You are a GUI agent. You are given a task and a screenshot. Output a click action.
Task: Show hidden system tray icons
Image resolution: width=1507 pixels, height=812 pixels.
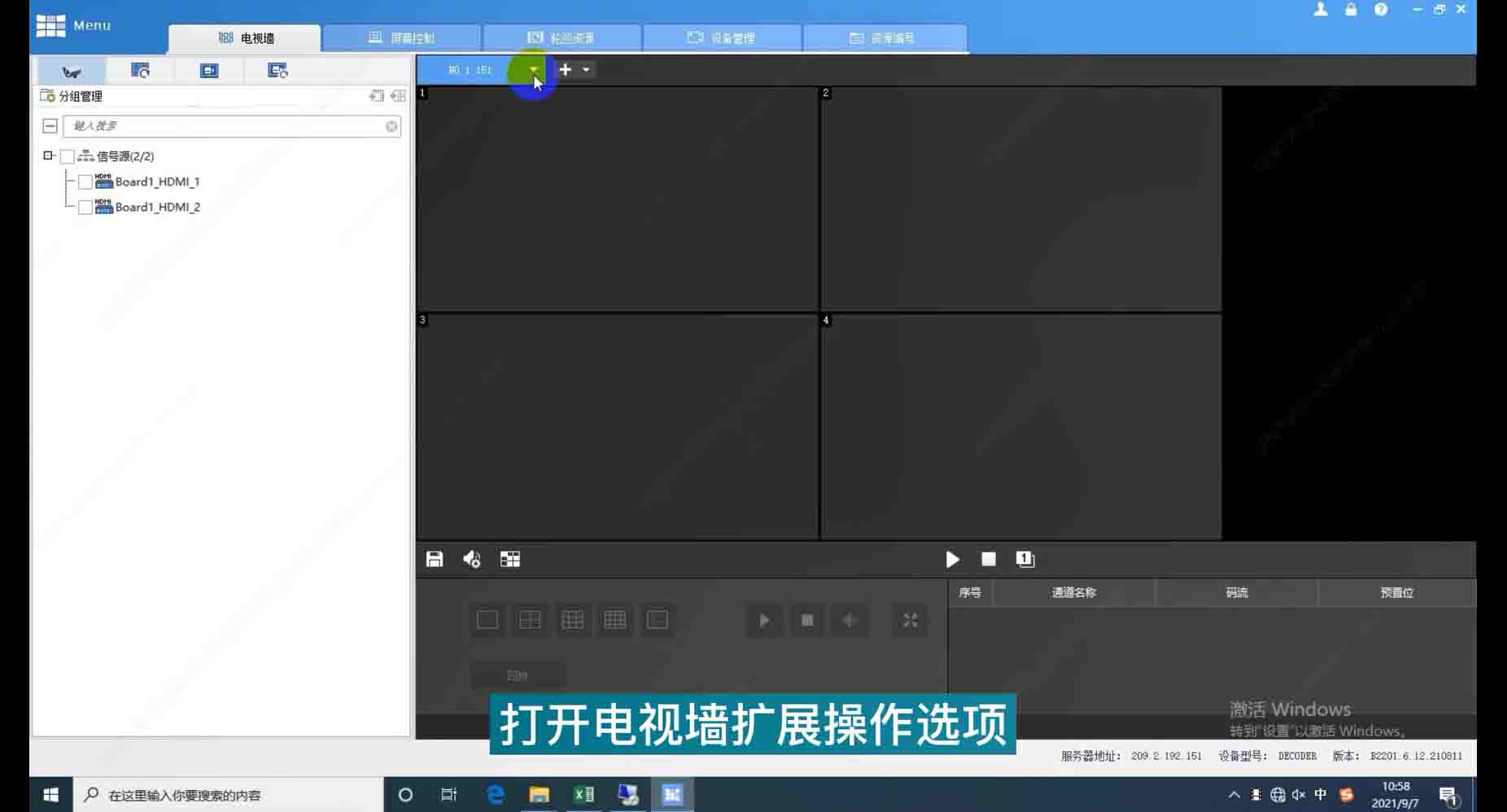[x=1234, y=795]
